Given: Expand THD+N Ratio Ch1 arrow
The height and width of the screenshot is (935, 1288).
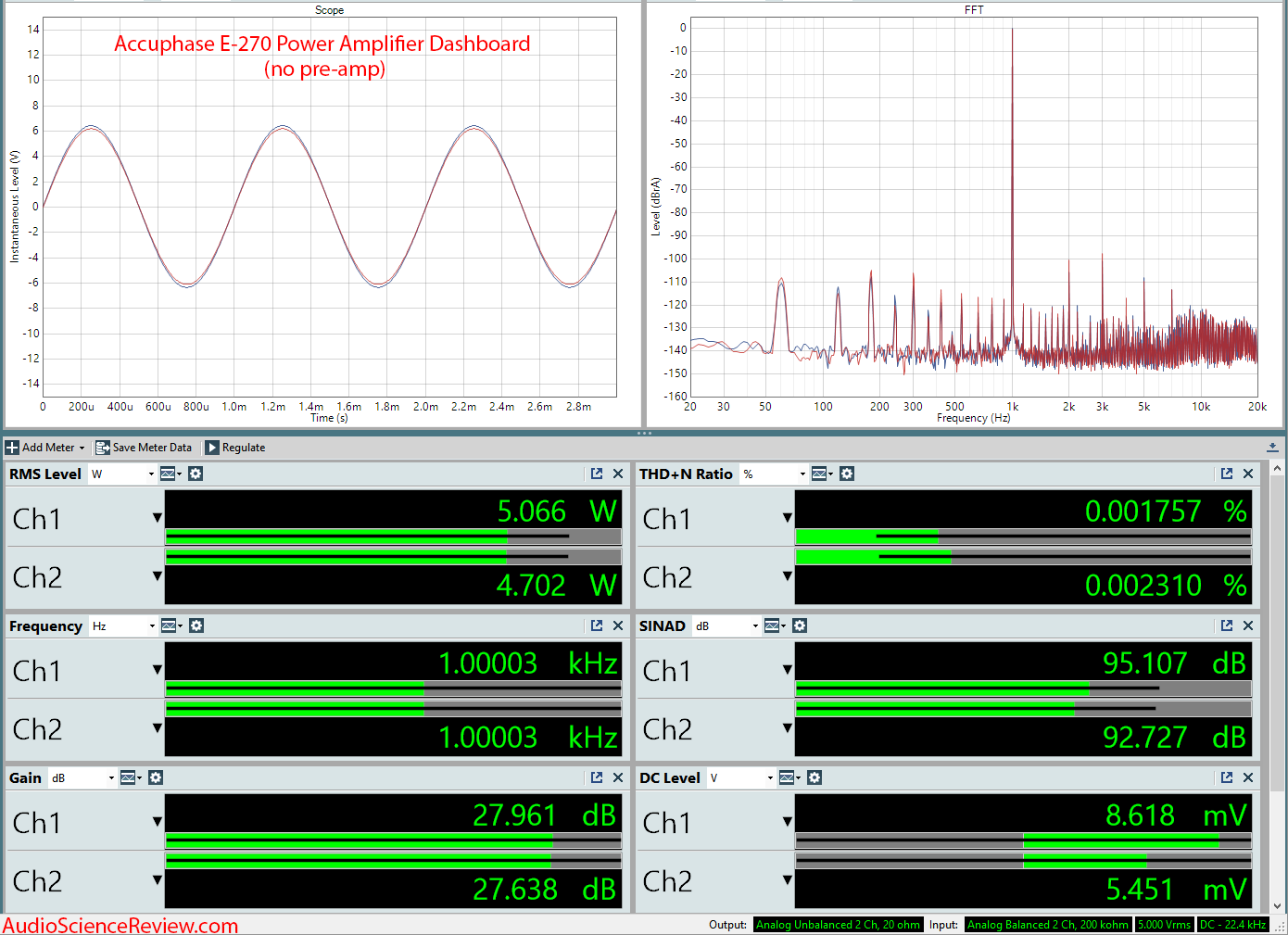Looking at the screenshot, I should click(788, 518).
